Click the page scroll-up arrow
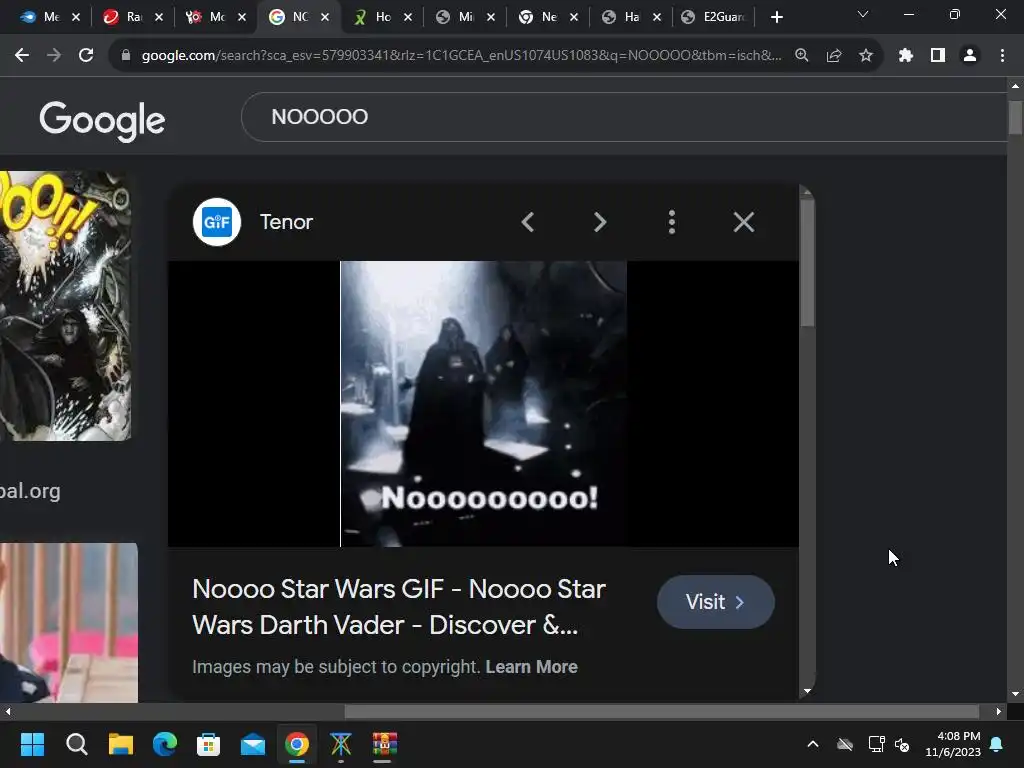Viewport: 1024px width, 768px height. point(1016,86)
